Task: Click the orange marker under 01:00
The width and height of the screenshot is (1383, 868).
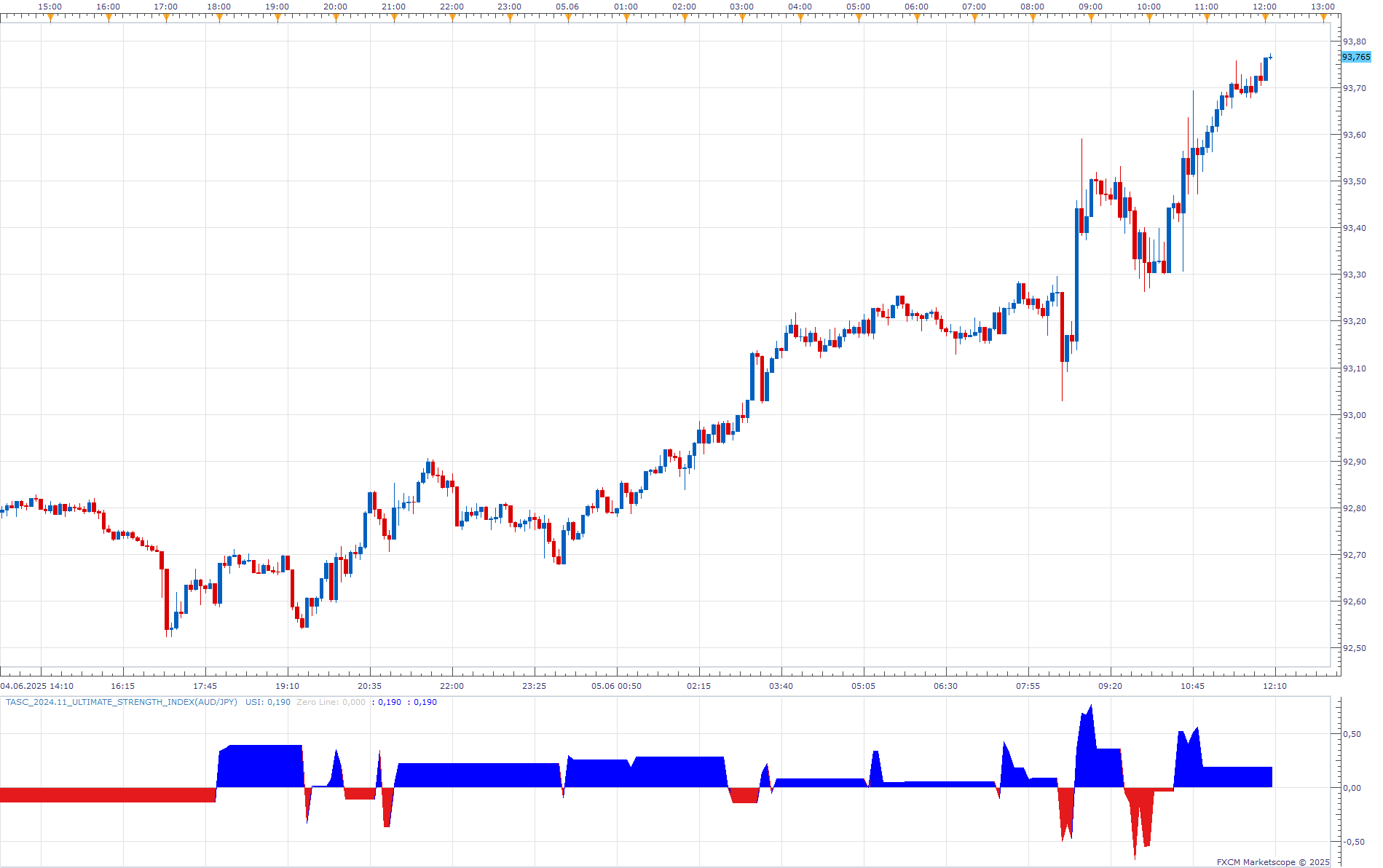Action: [626, 18]
